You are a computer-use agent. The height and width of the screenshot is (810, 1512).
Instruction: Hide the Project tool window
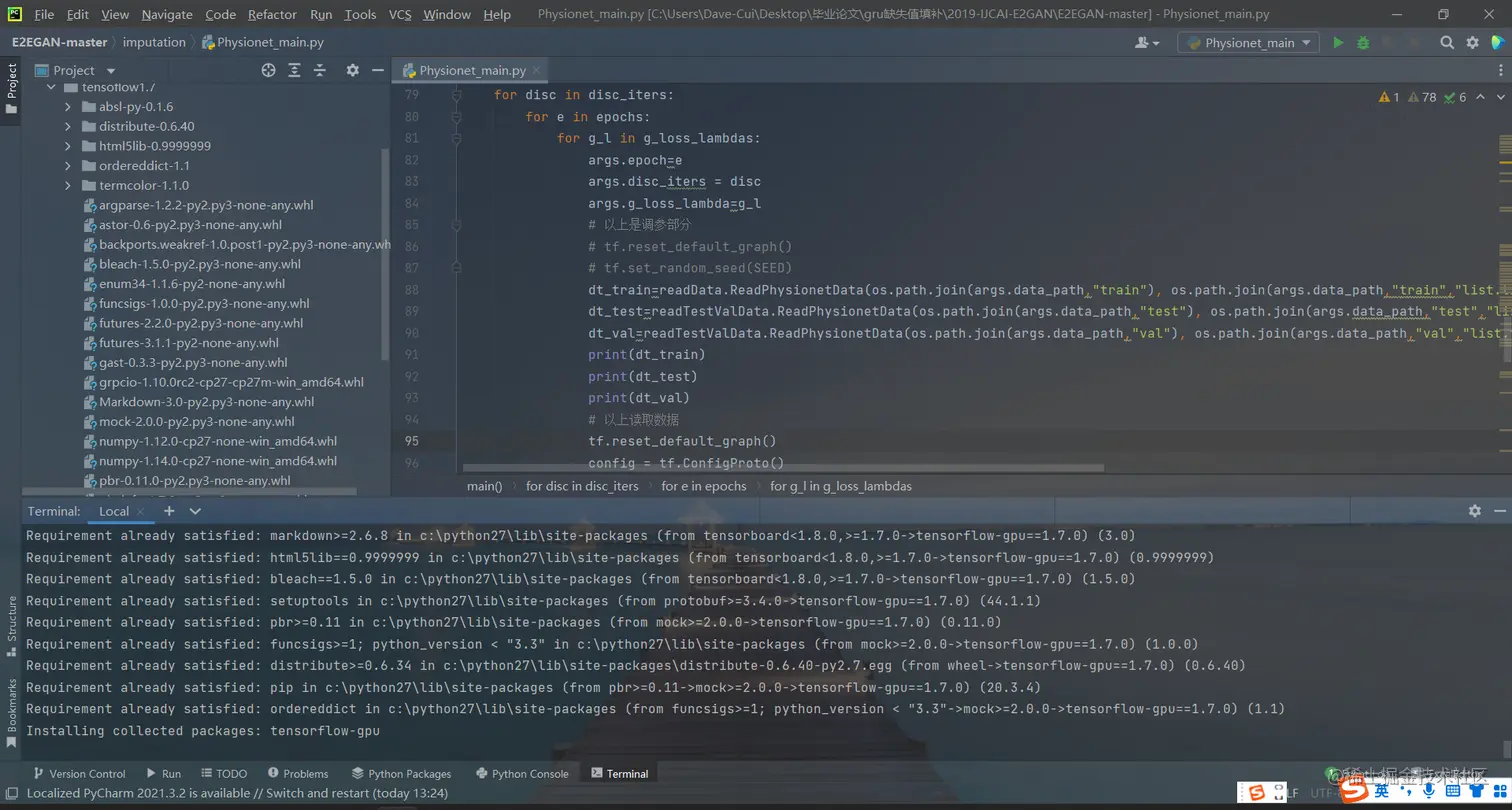tap(377, 70)
